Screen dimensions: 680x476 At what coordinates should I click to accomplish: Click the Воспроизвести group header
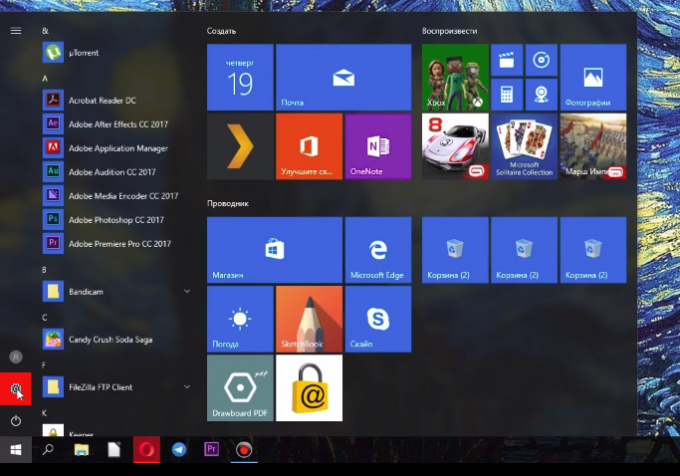pos(449,31)
